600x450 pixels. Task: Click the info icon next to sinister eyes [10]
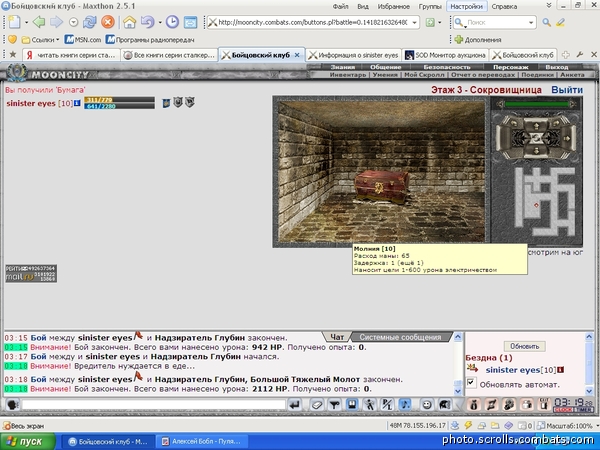[x=77, y=103]
